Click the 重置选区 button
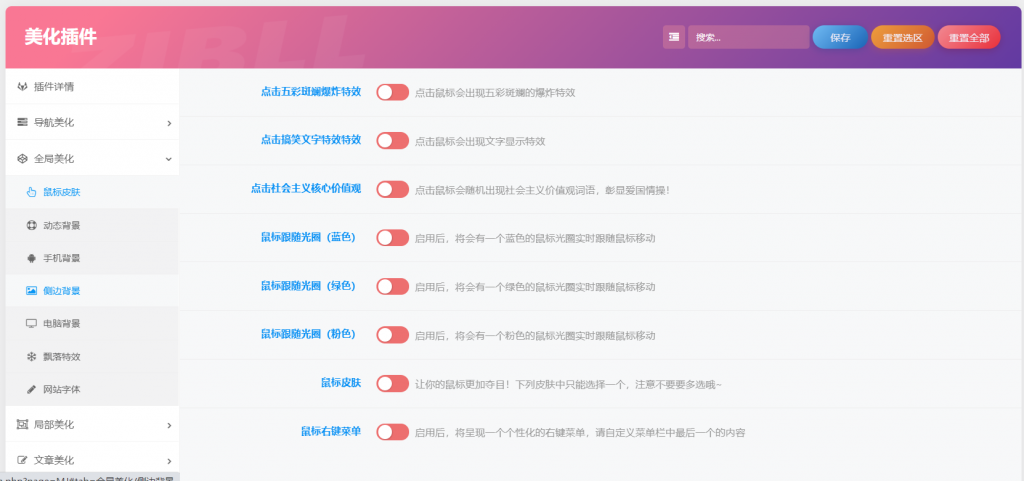1024x481 pixels. click(903, 37)
